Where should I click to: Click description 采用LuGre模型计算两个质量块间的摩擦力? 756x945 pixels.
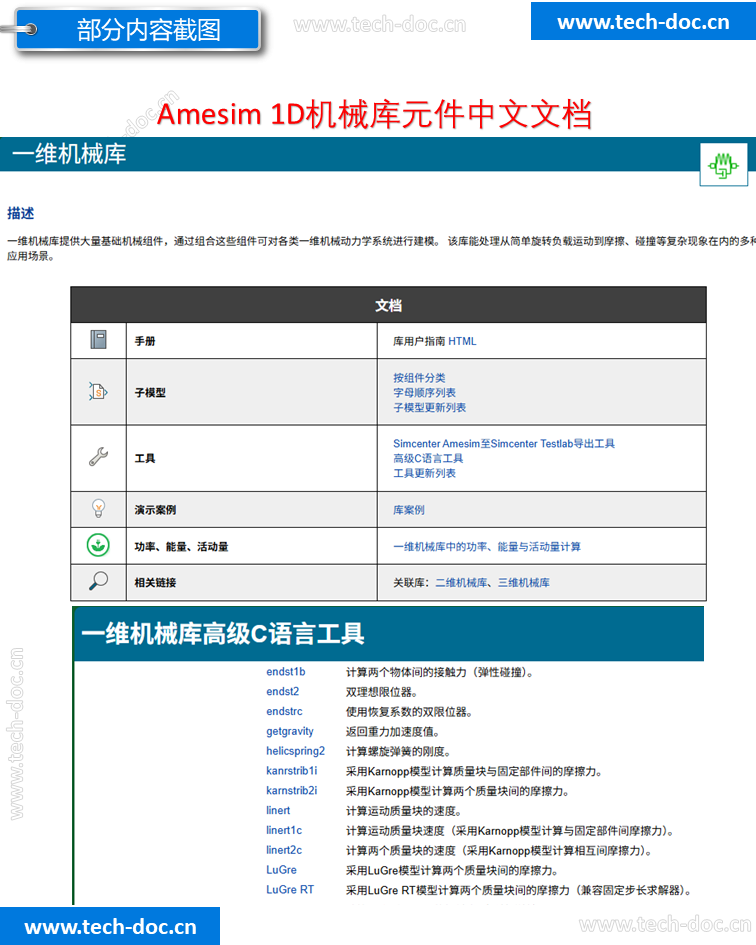452,871
